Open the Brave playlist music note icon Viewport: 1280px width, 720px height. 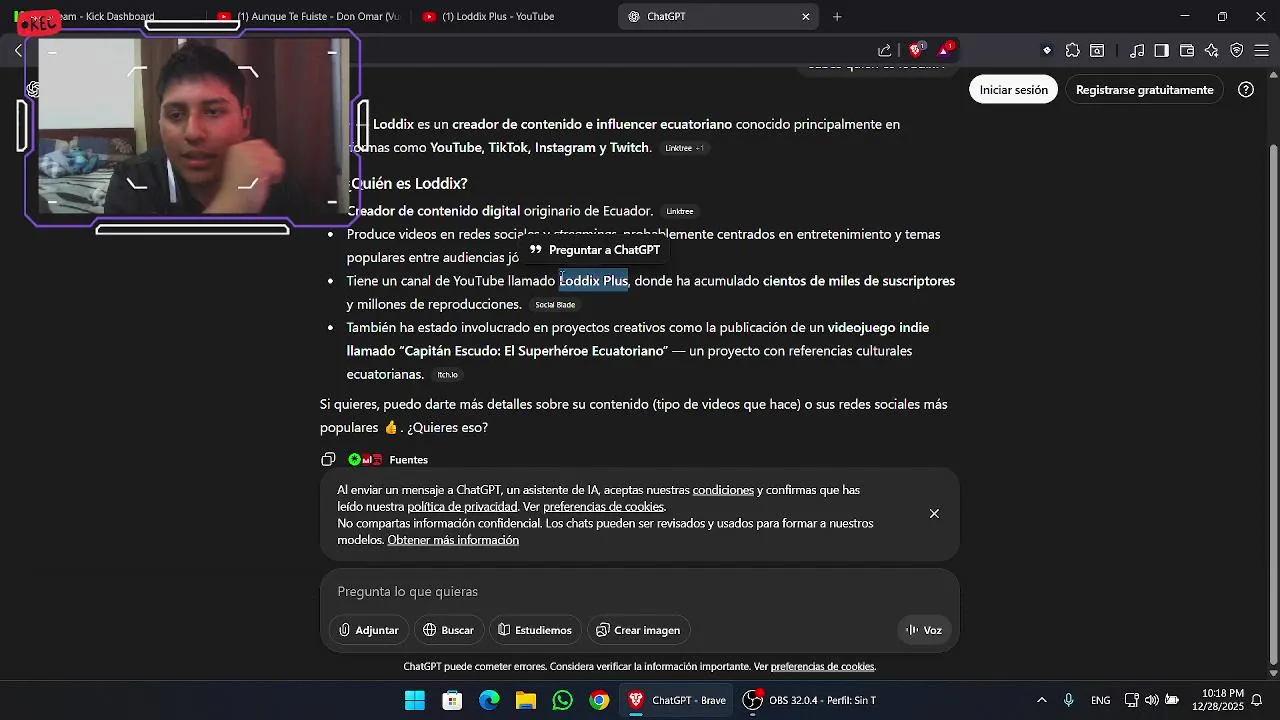click(x=1137, y=51)
